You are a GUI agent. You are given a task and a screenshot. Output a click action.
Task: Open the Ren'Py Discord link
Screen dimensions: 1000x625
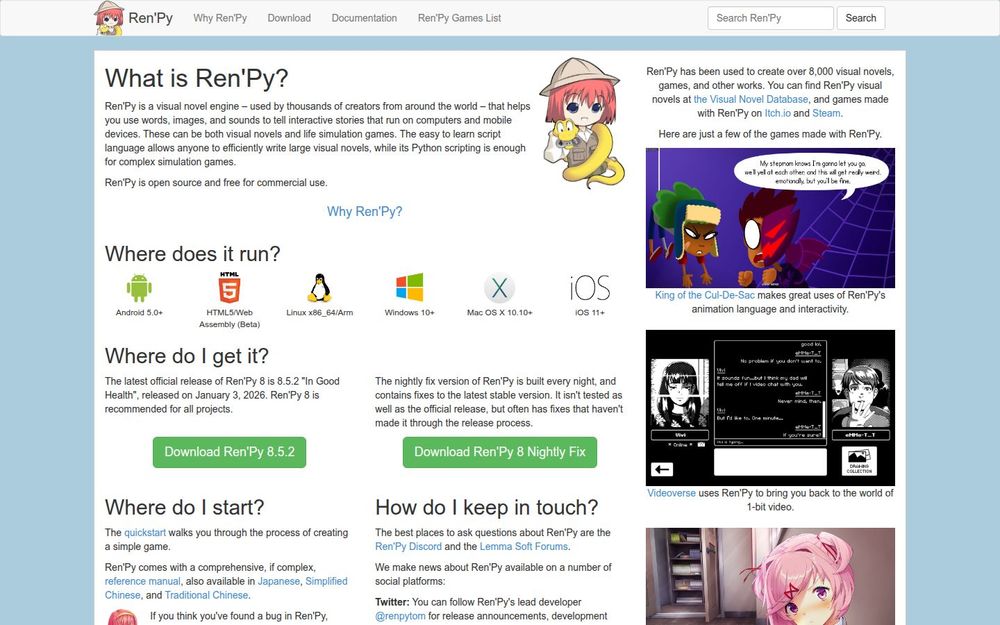408,547
